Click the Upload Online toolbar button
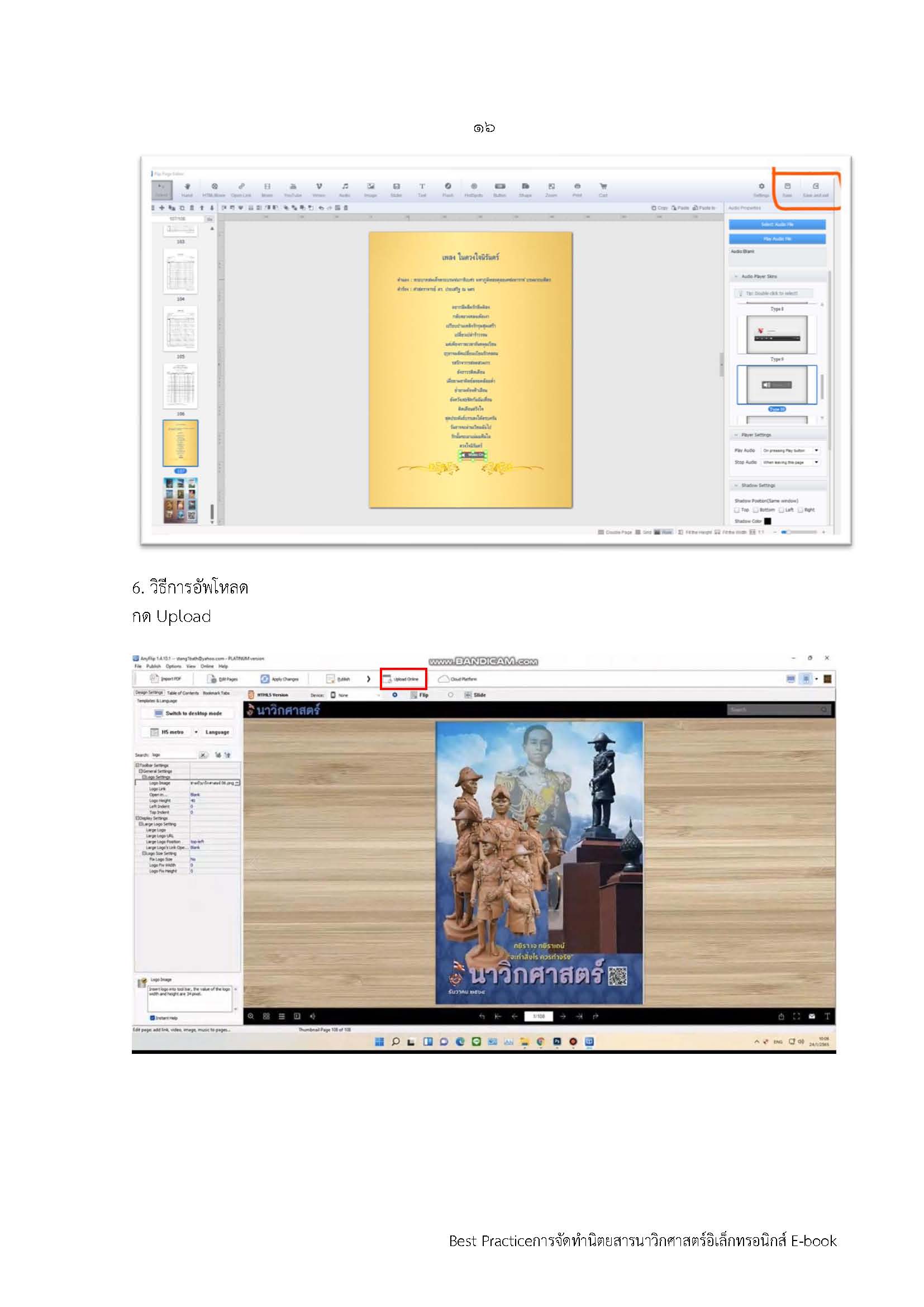This screenshot has height=1307, width=924. tap(403, 678)
